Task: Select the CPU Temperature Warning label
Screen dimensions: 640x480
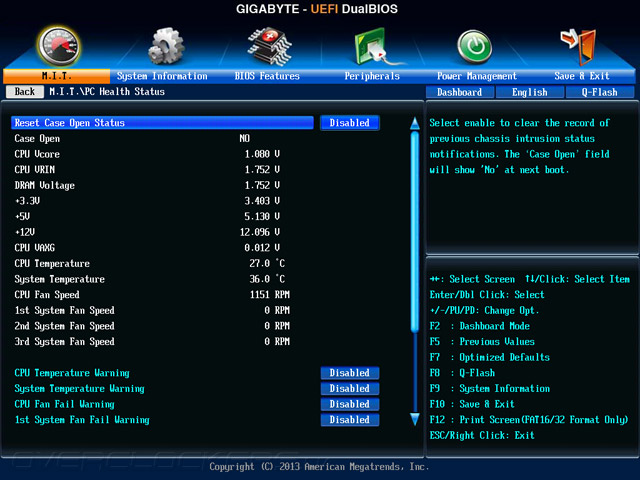Action: (72, 373)
